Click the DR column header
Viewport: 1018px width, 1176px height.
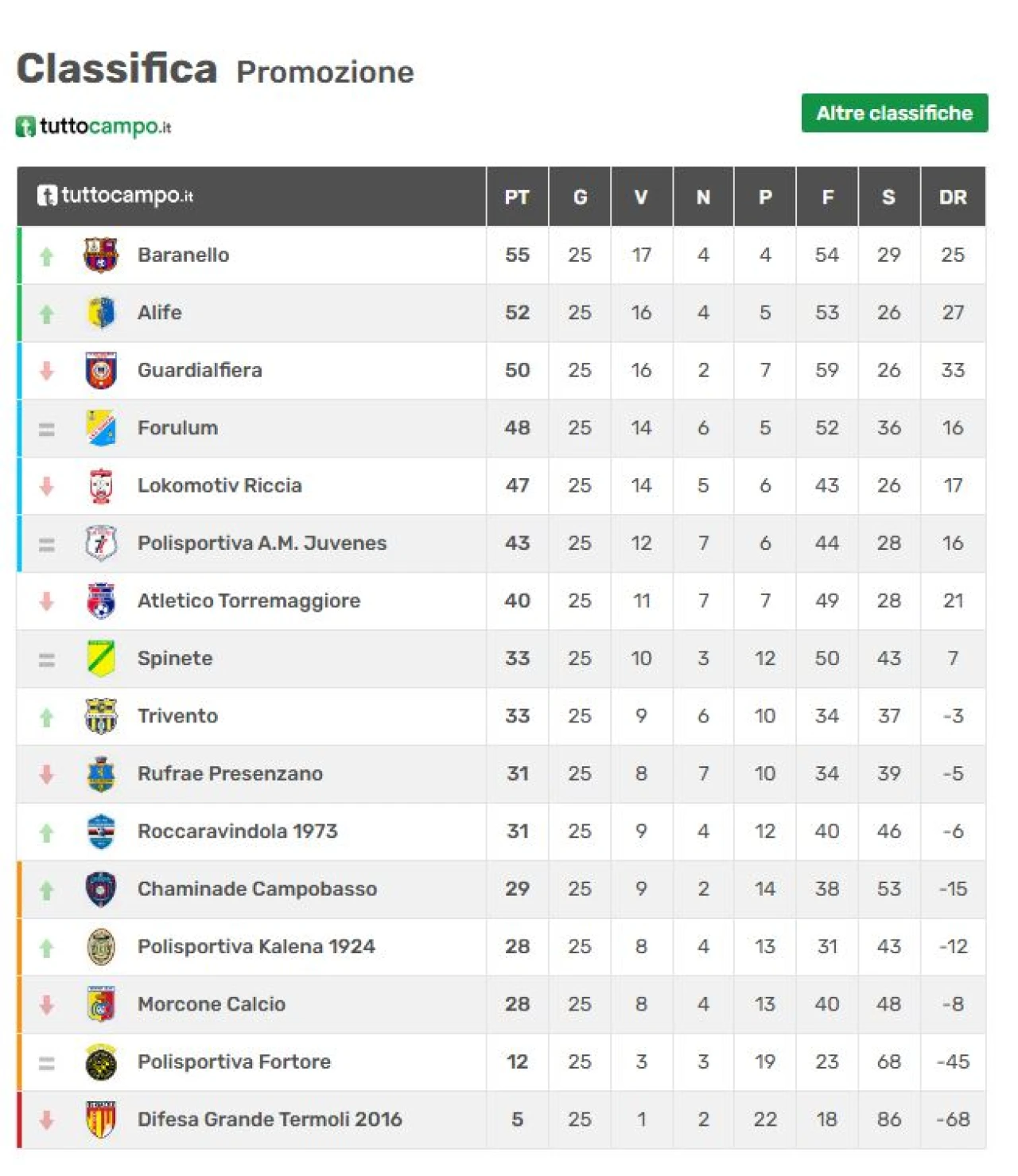(x=953, y=197)
